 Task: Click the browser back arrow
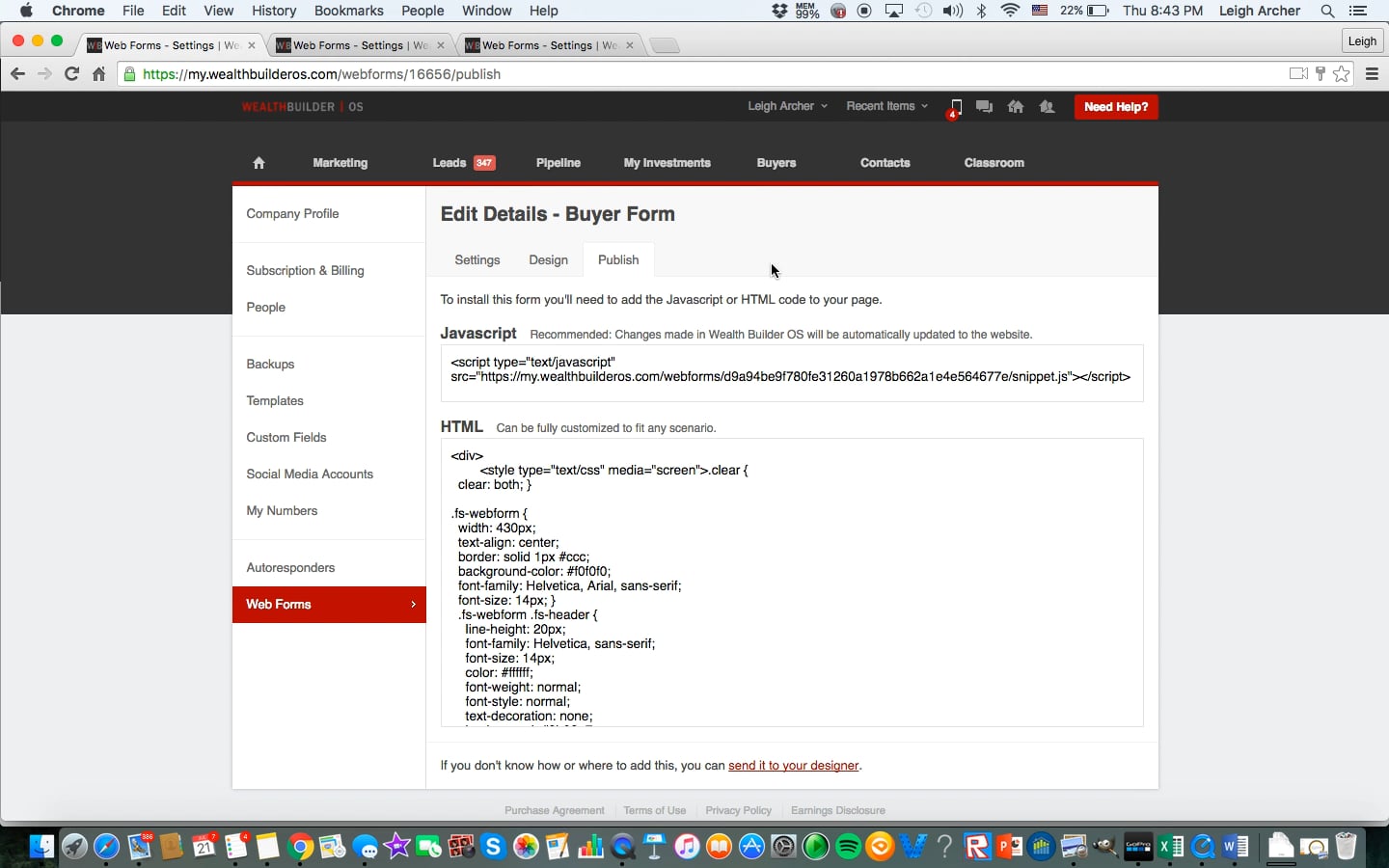[17, 74]
